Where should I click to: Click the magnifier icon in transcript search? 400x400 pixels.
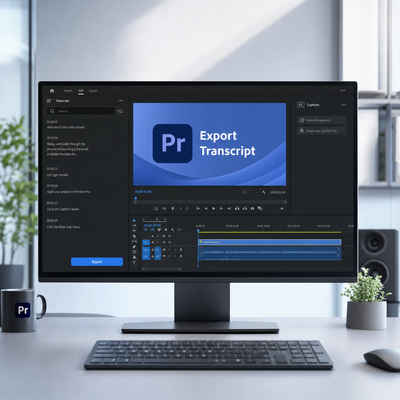[52, 111]
